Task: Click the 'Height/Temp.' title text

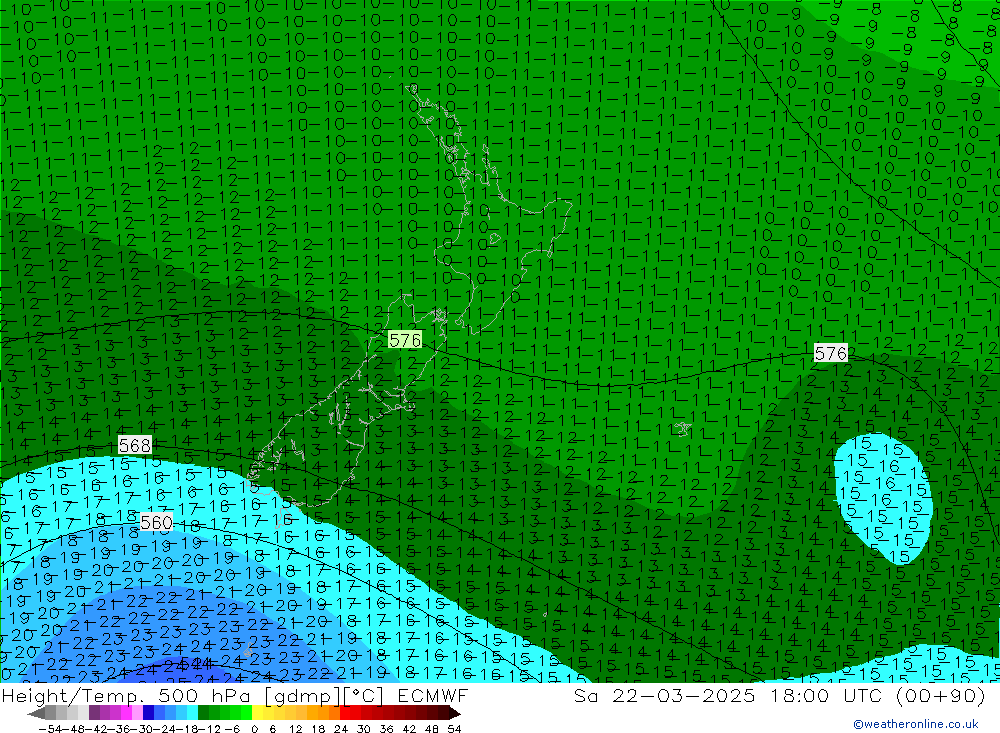Action: [72, 695]
